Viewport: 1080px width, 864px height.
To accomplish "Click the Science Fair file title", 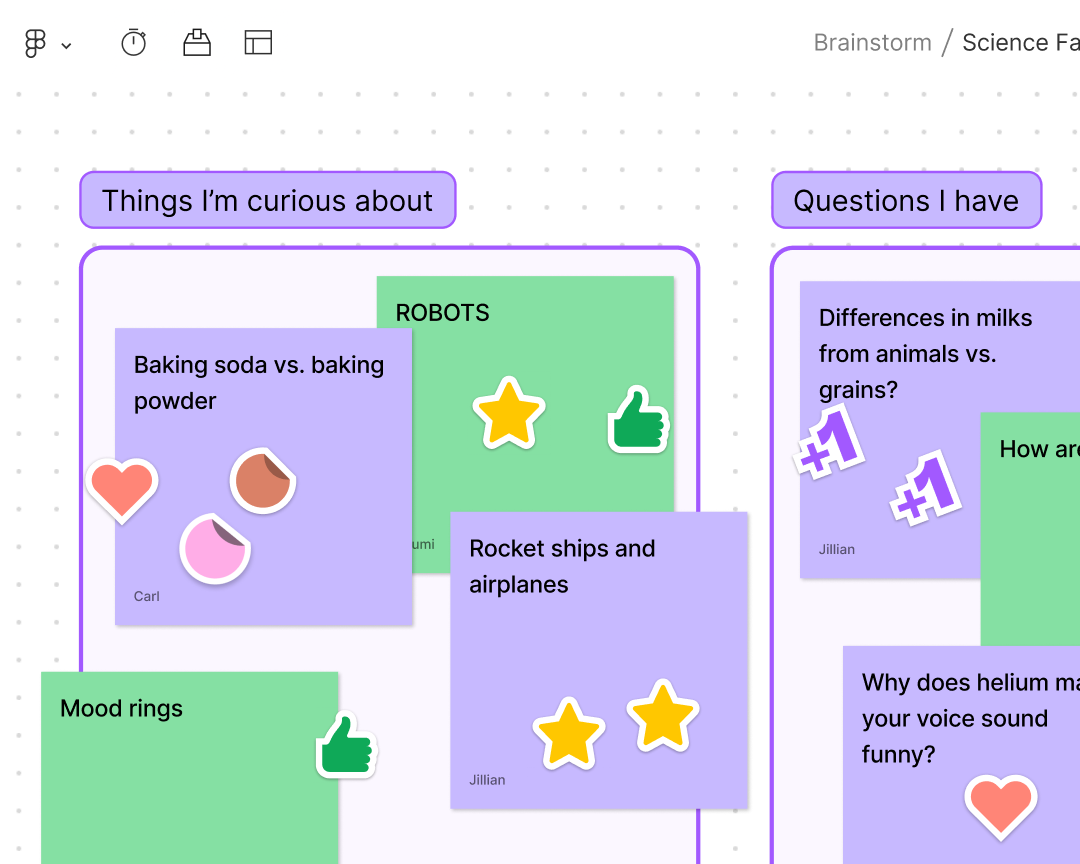I will tap(1018, 42).
